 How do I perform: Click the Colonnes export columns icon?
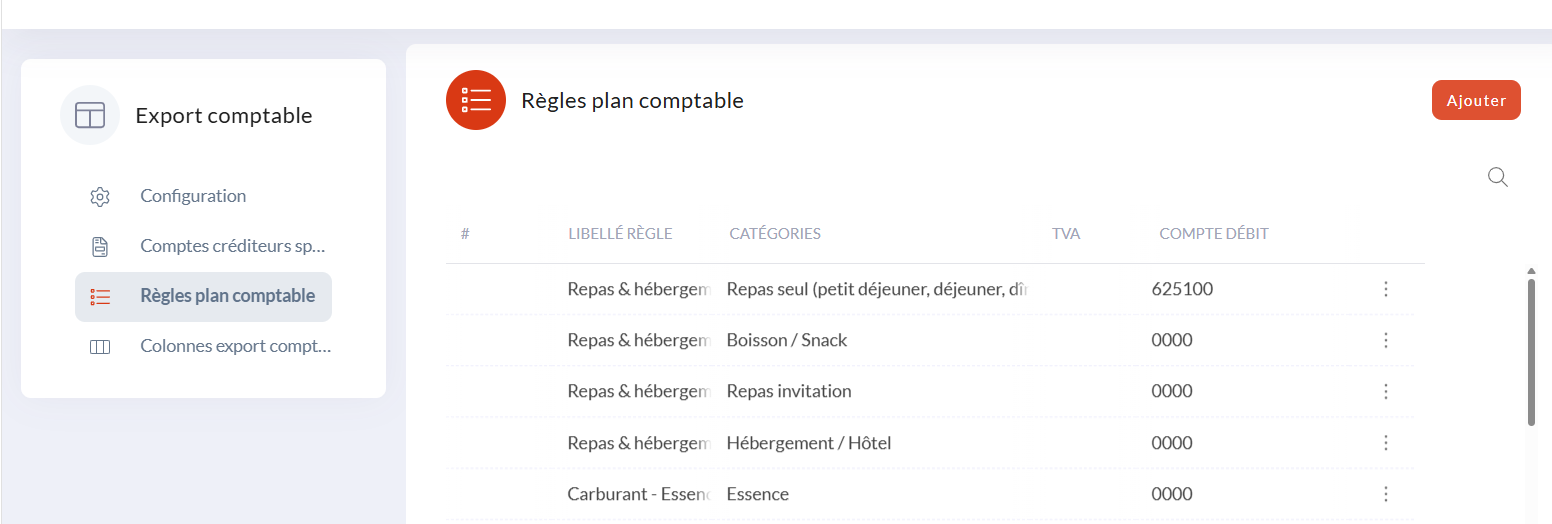(100, 347)
